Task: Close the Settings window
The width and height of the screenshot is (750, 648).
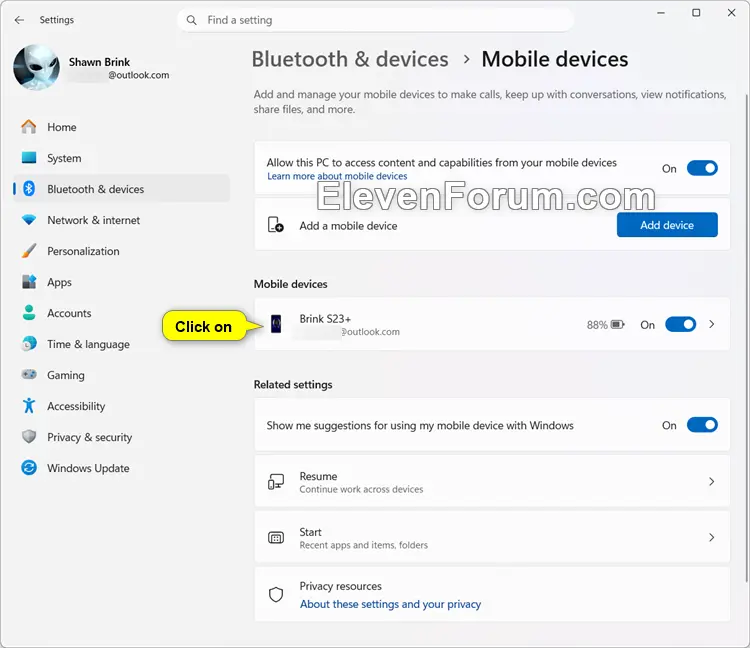Action: click(731, 13)
